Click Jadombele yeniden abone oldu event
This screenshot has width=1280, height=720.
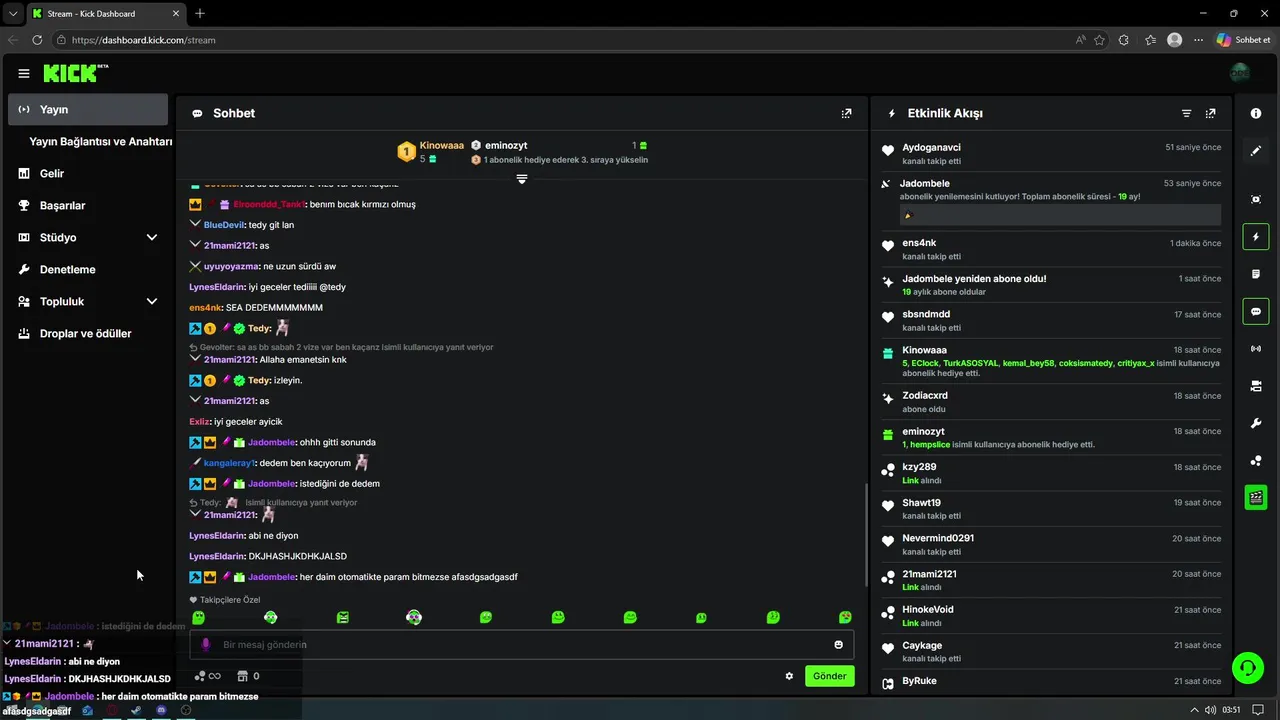click(x=1052, y=284)
